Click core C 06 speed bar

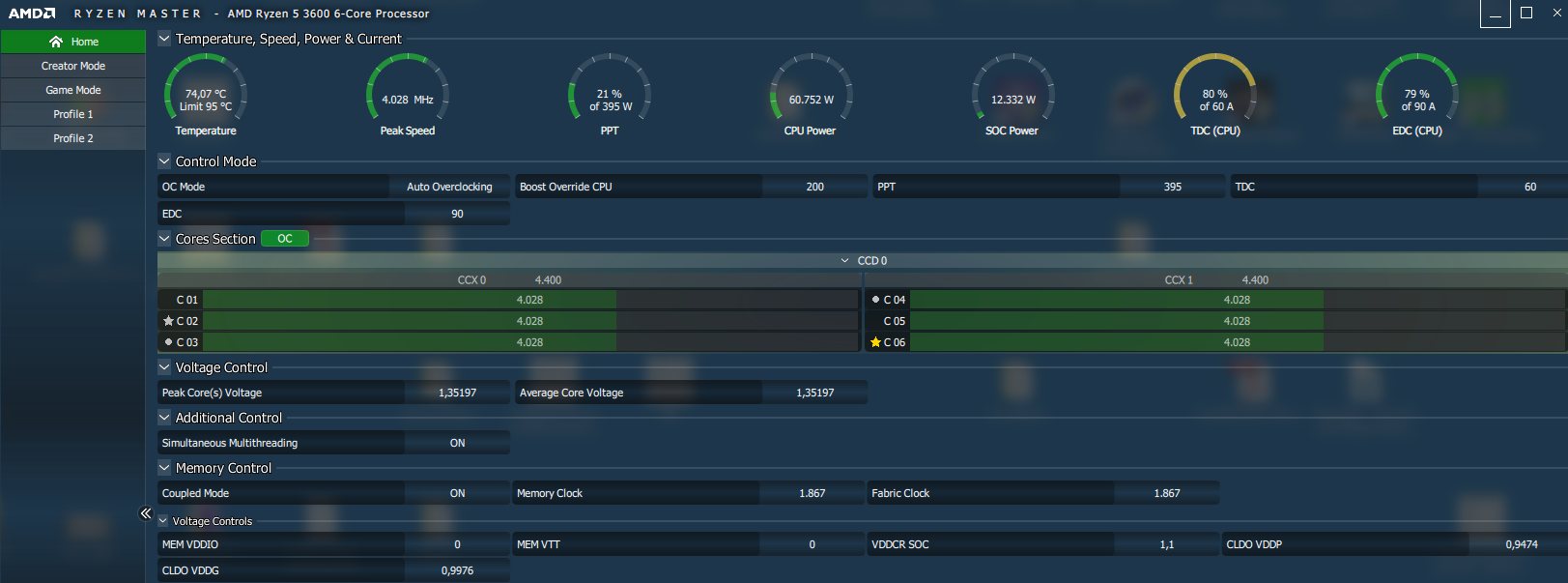[x=1238, y=342]
